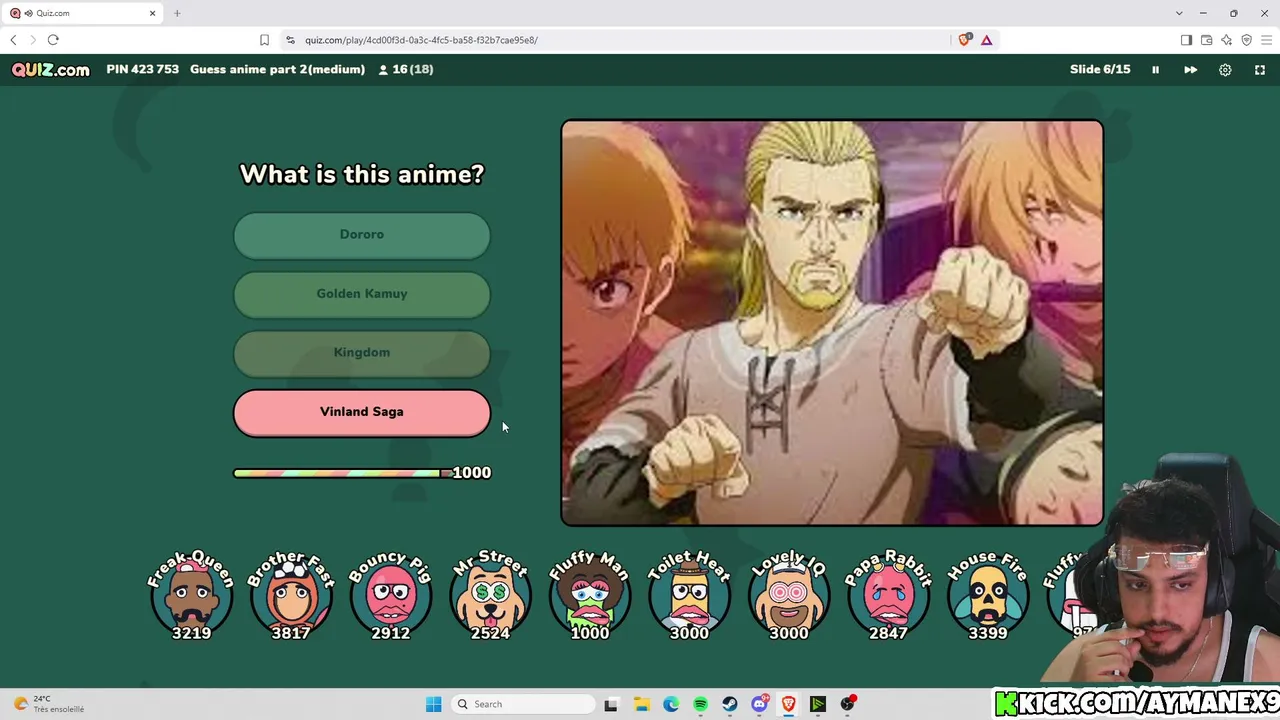The height and width of the screenshot is (720, 1280).
Task: Close the Quiz.com tab
Action: coord(153,13)
